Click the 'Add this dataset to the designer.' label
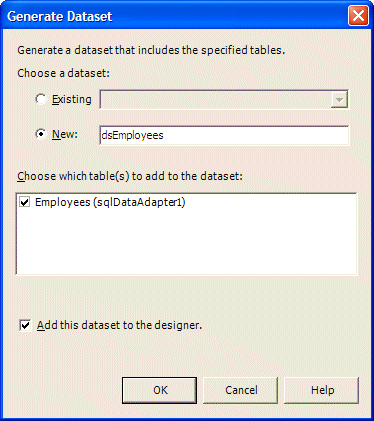 pos(119,325)
